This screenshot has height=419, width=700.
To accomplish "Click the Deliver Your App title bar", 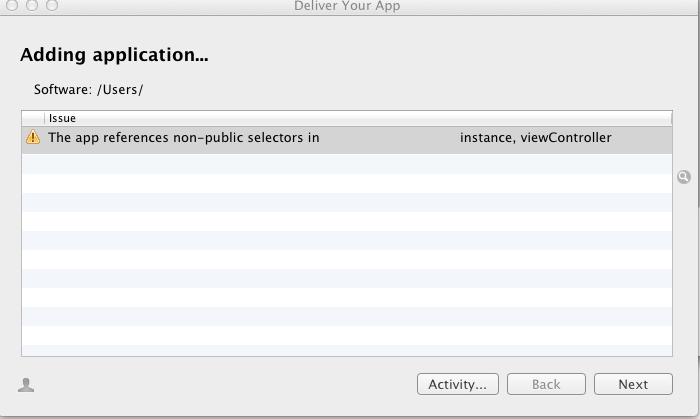I will [x=347, y=6].
